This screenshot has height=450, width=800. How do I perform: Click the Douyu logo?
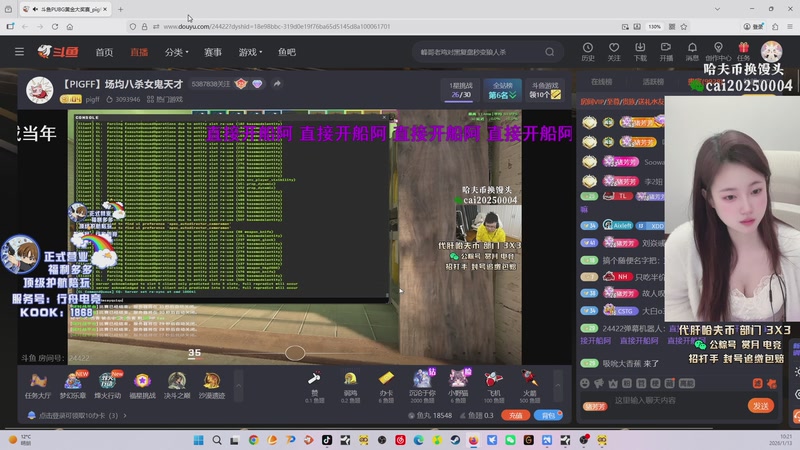click(58, 52)
